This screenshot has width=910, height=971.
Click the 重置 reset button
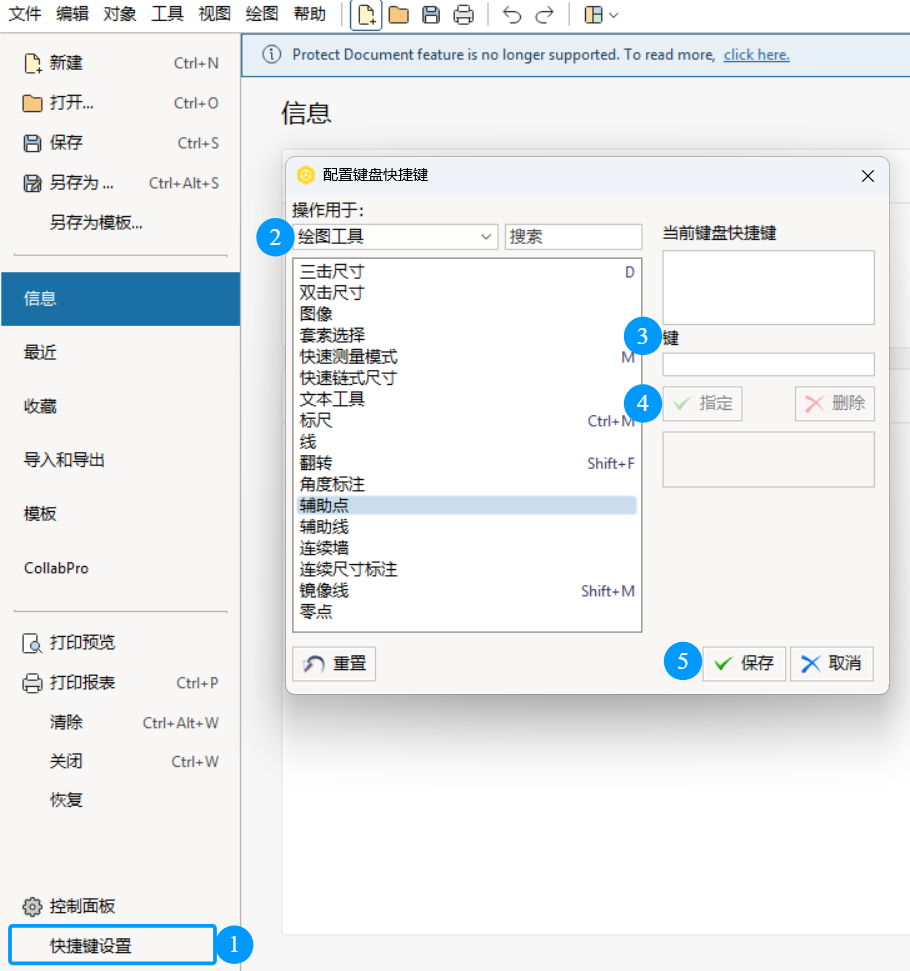click(x=334, y=664)
